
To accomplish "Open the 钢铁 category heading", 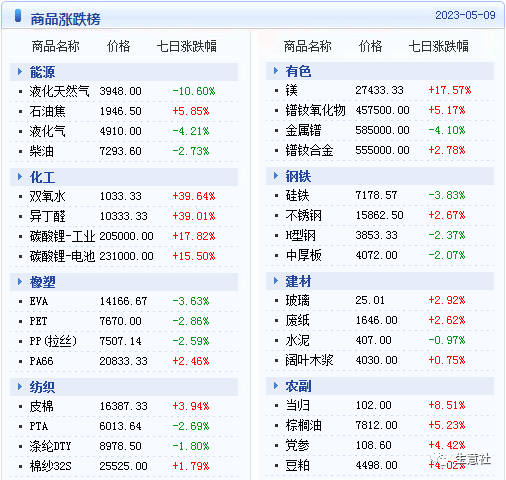I will tap(298, 176).
